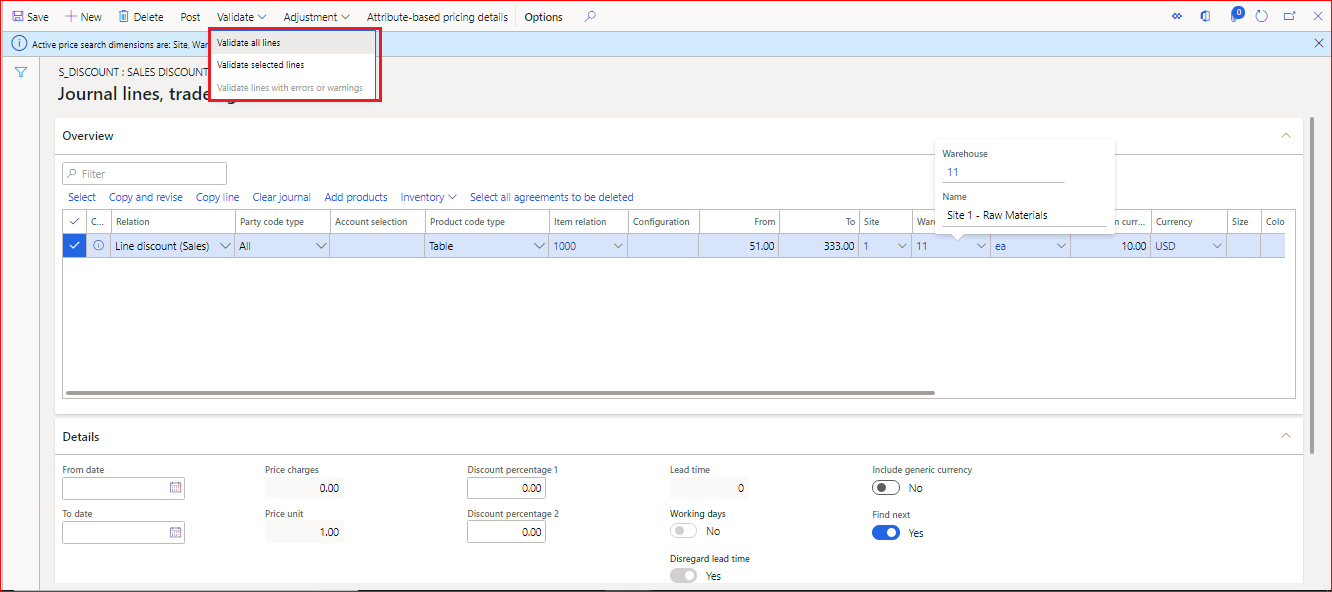Collapse the Details section chevron
This screenshot has height=592, width=1332.
pos(1286,436)
